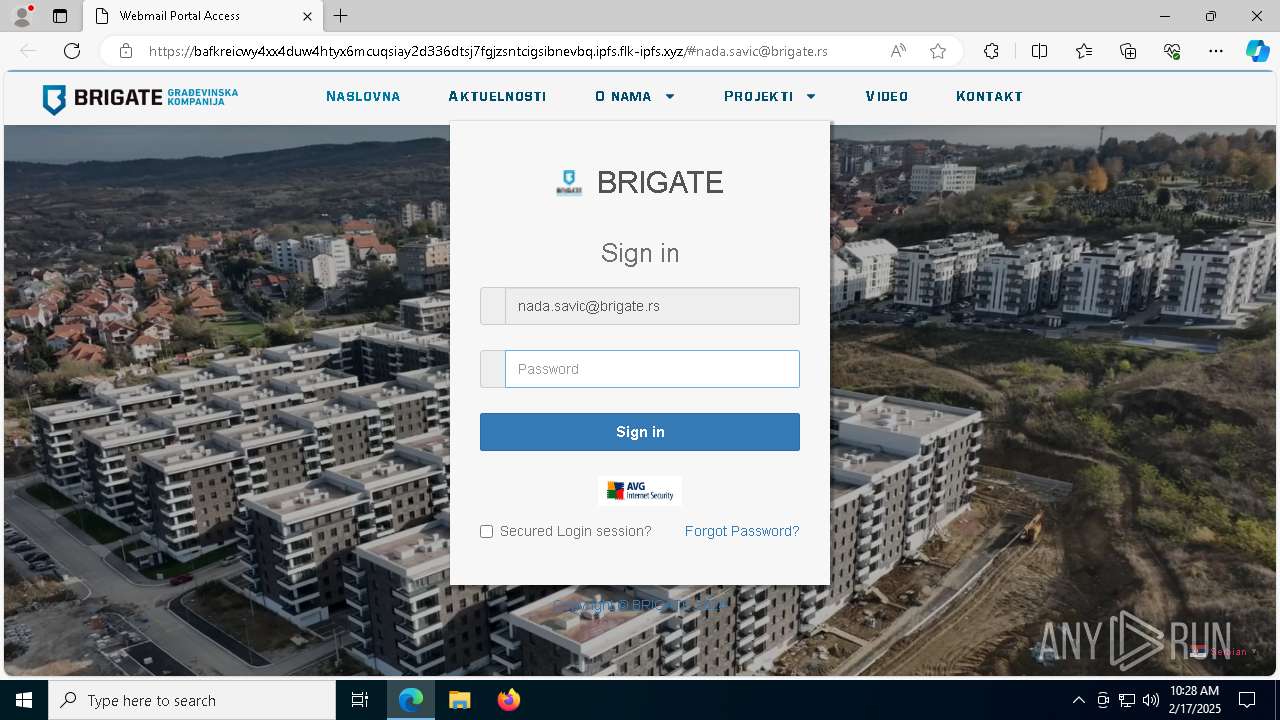Click the BRIGATE company logo
This screenshot has width=1280, height=720.
click(140, 98)
